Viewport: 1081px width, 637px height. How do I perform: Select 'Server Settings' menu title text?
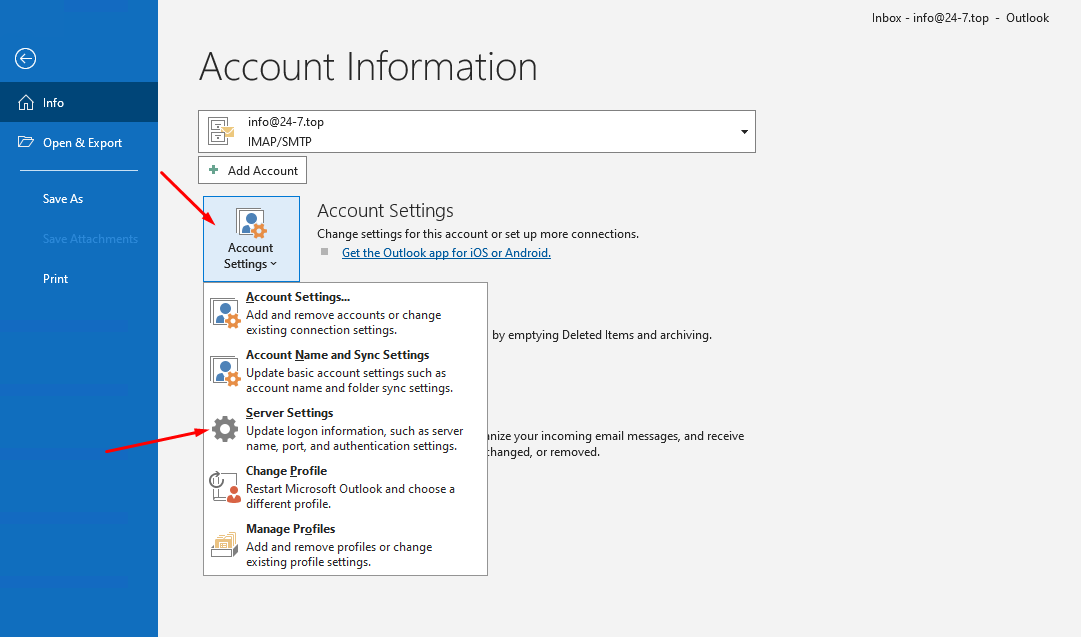[x=290, y=413]
